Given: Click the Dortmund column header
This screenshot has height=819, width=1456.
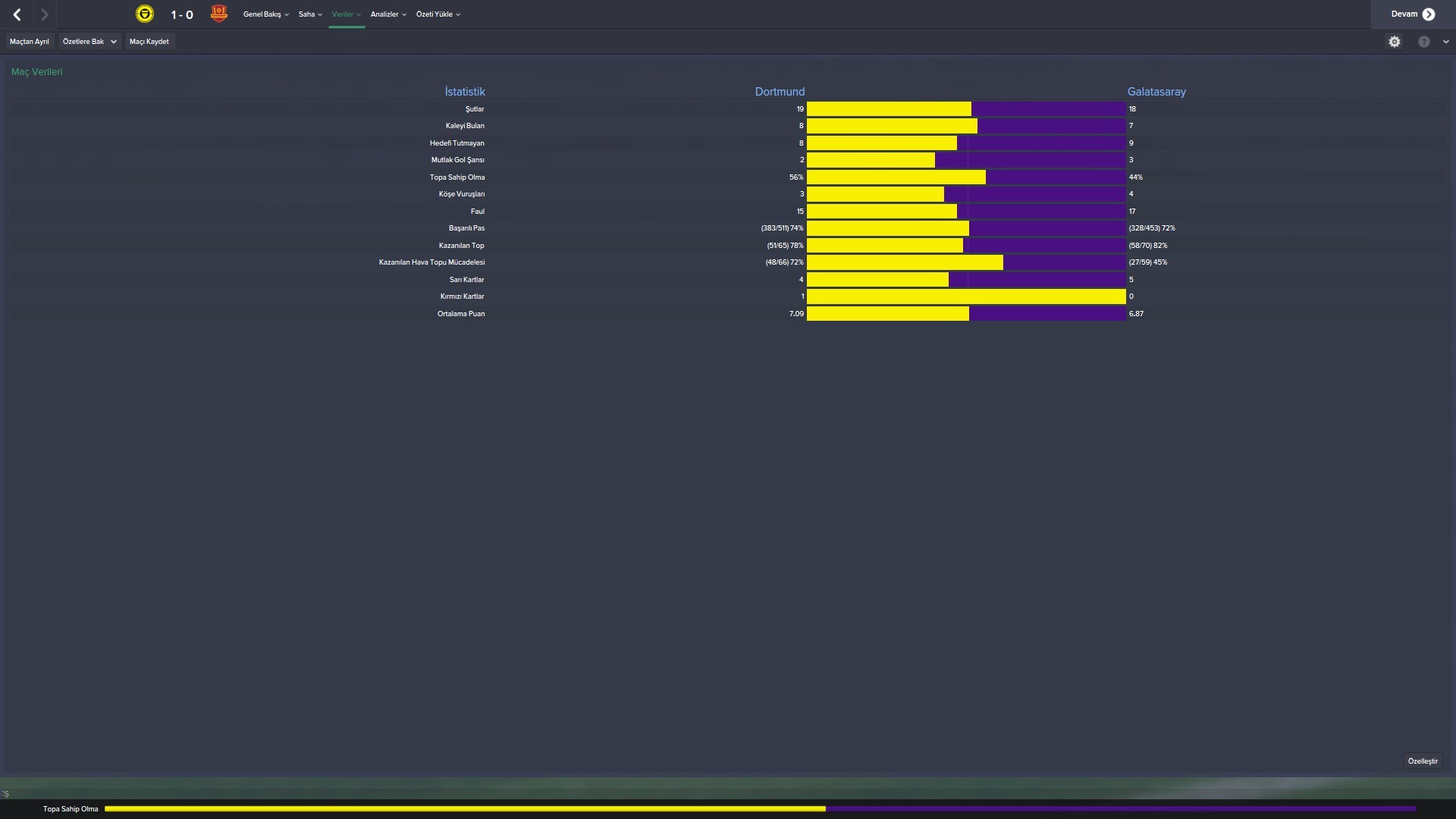Looking at the screenshot, I should pos(780,92).
